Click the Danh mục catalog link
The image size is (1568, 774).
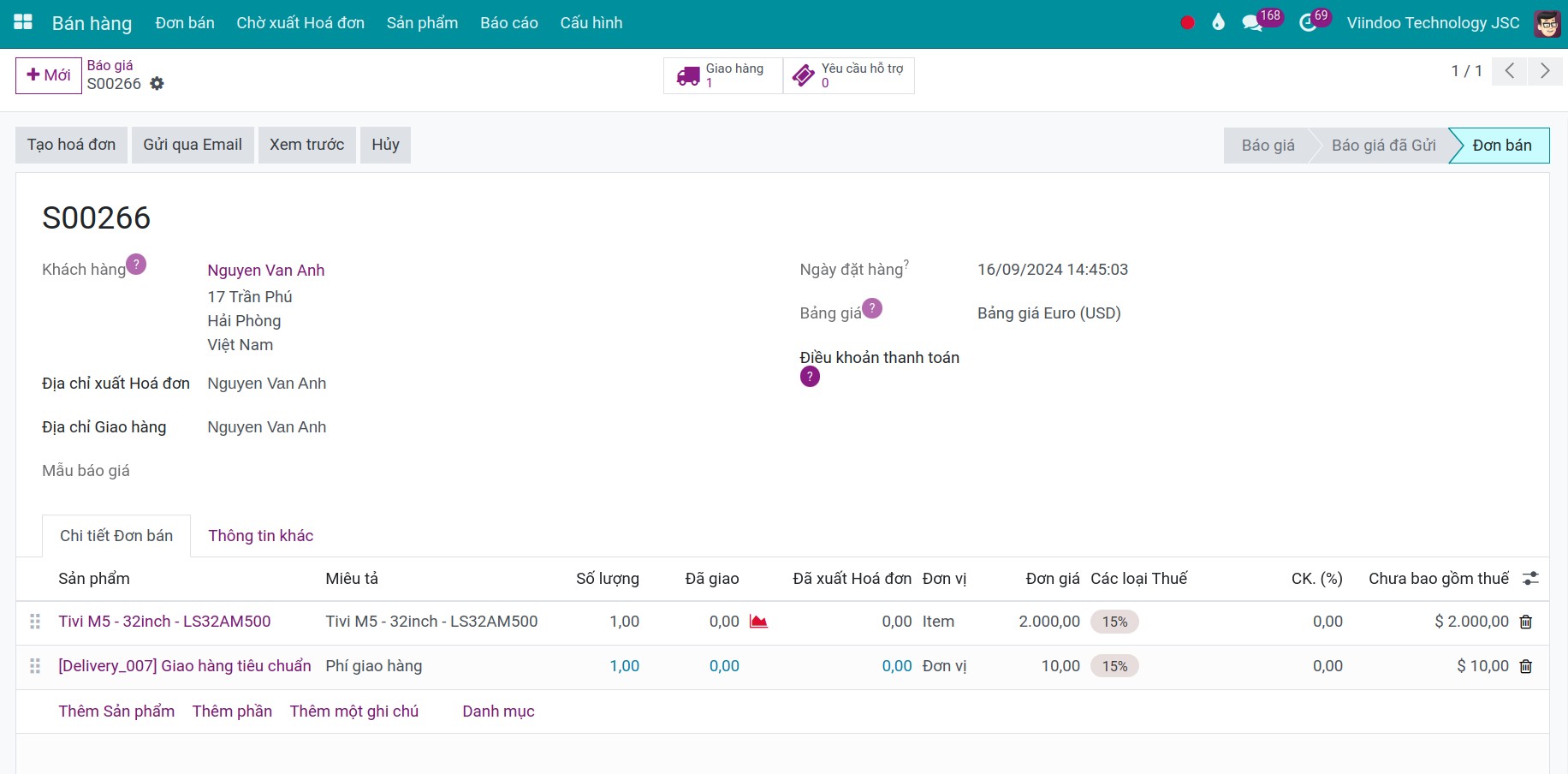[x=498, y=711]
